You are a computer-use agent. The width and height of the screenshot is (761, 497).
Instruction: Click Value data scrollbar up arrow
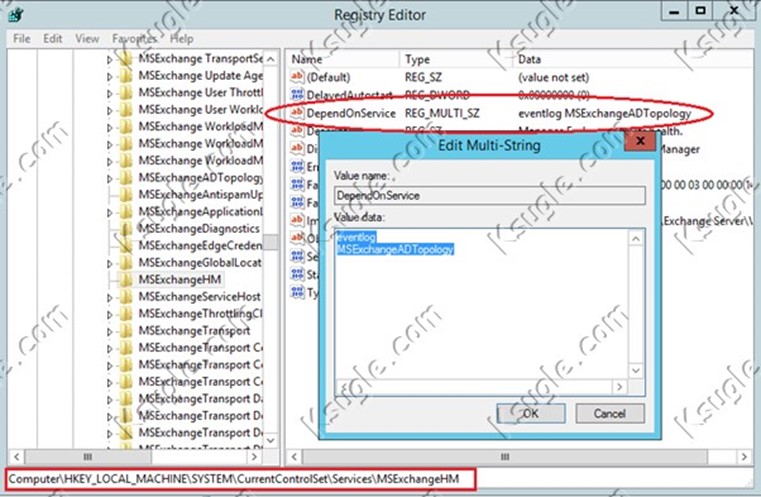pos(636,238)
